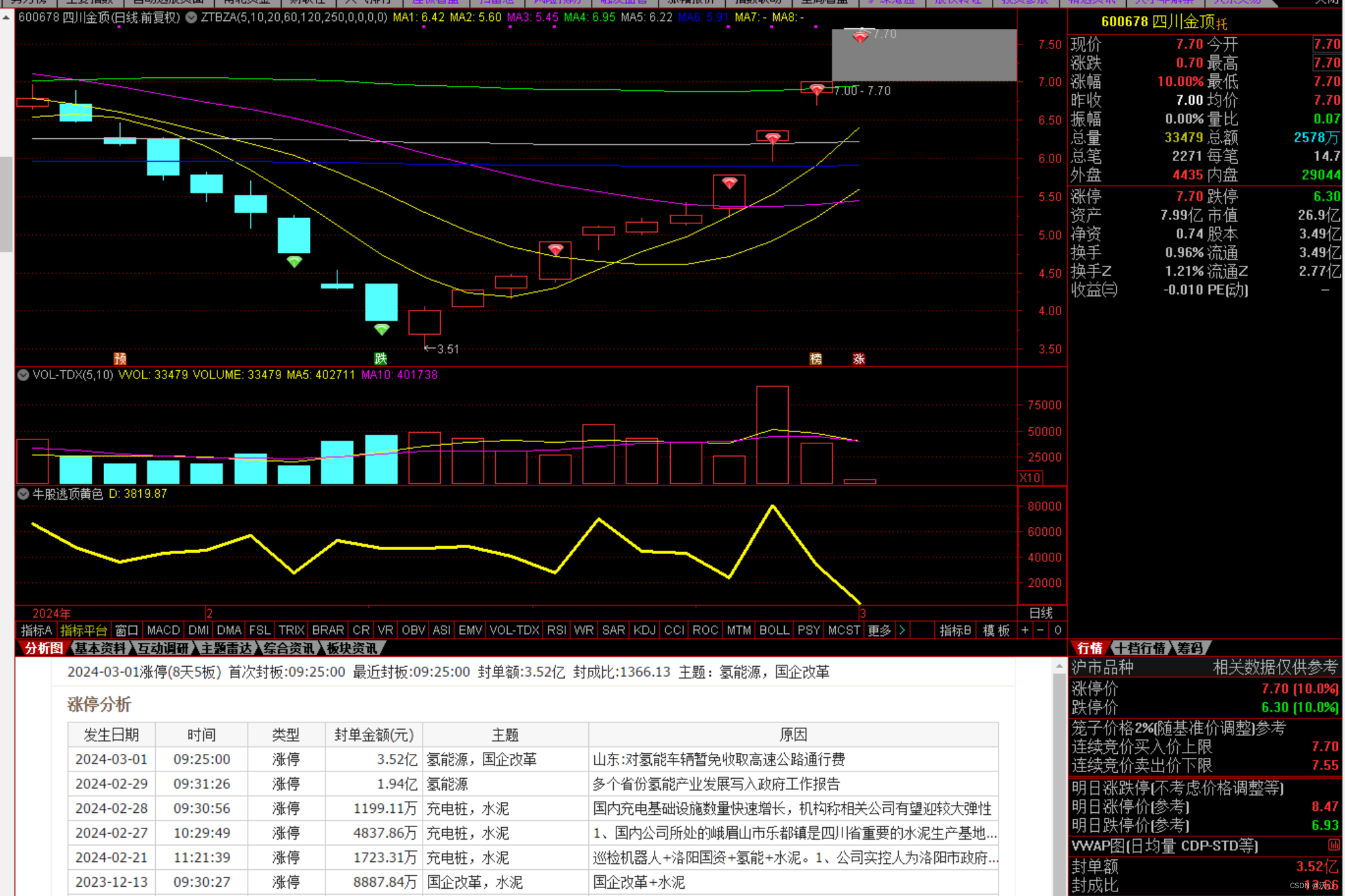This screenshot has height=896, width=1345.
Task: Click the vertical scrollbar handle at left edge
Action: tap(6, 204)
